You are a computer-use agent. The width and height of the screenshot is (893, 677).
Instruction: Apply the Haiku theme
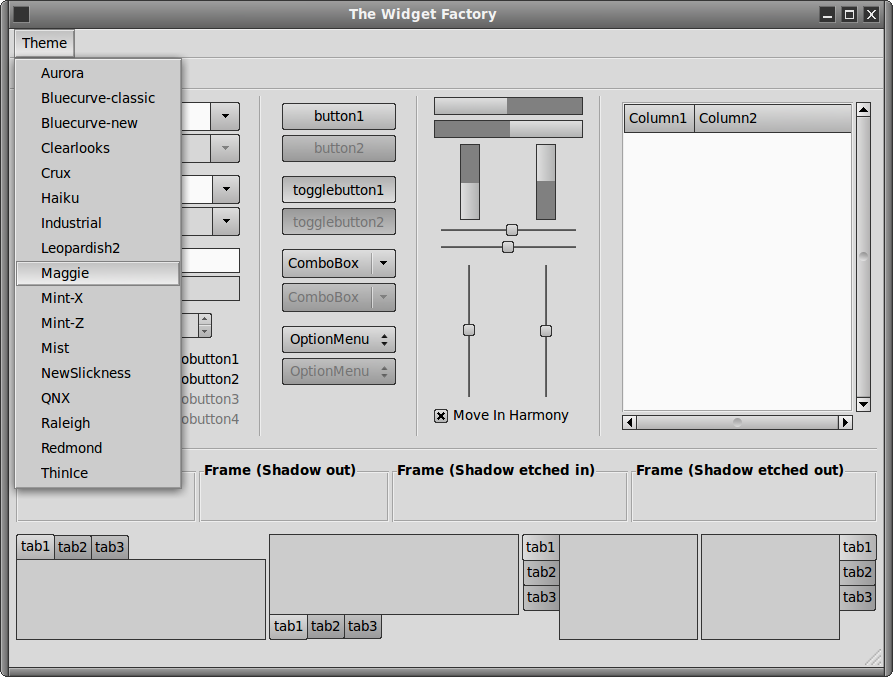[x=98, y=198]
